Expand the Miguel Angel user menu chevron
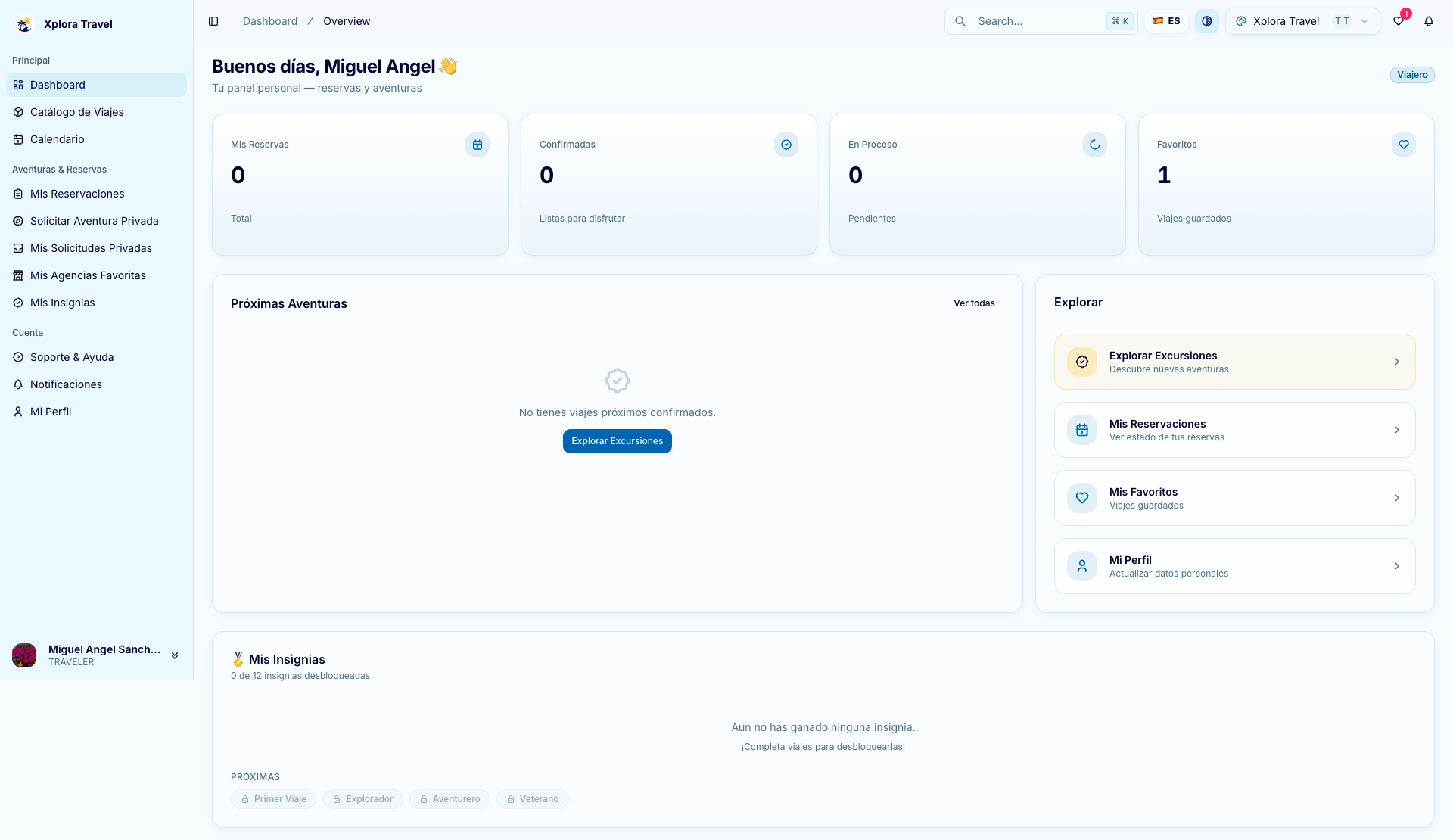1453x840 pixels. pos(175,655)
